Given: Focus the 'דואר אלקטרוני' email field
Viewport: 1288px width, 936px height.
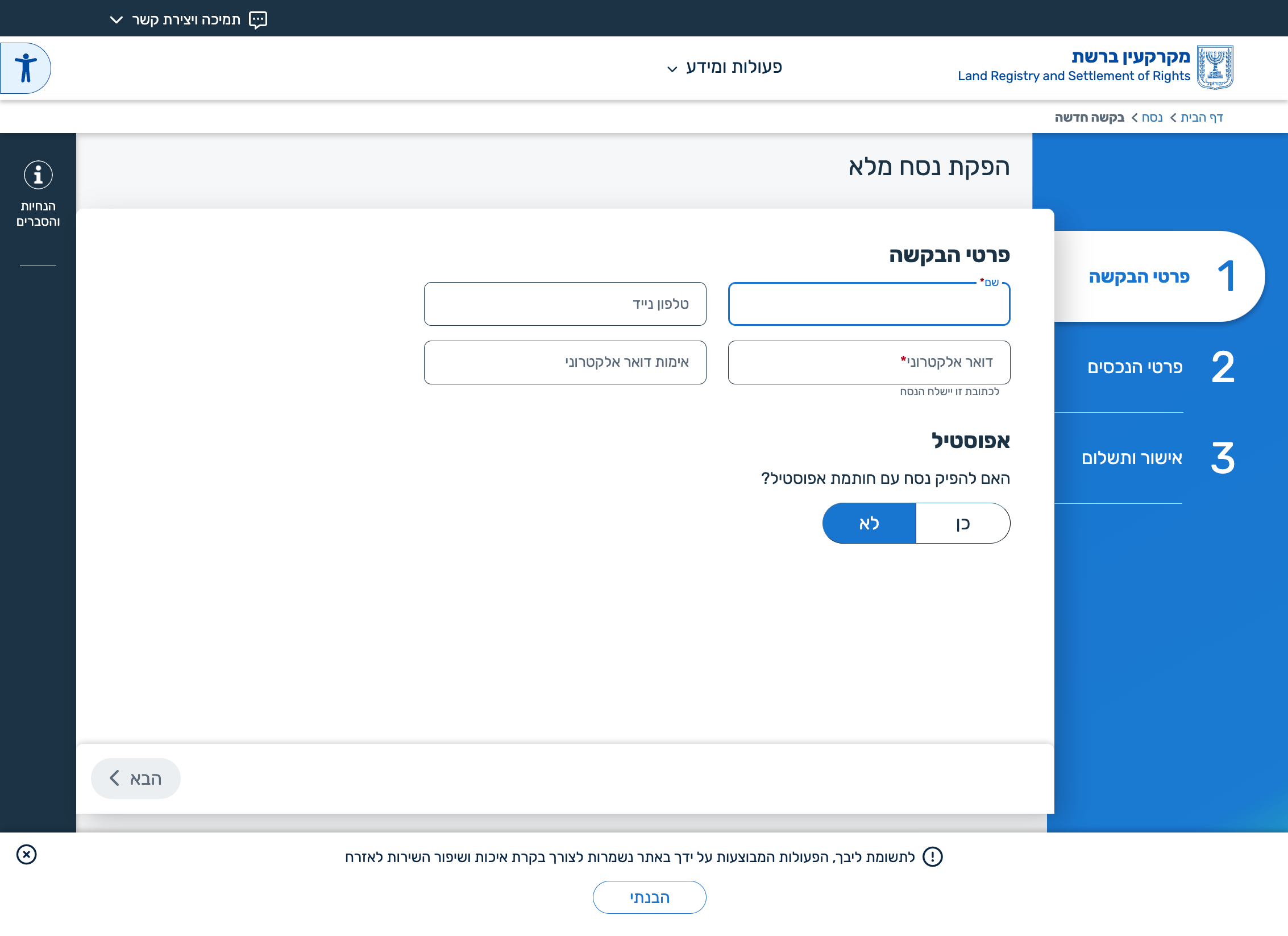Looking at the screenshot, I should 869,362.
